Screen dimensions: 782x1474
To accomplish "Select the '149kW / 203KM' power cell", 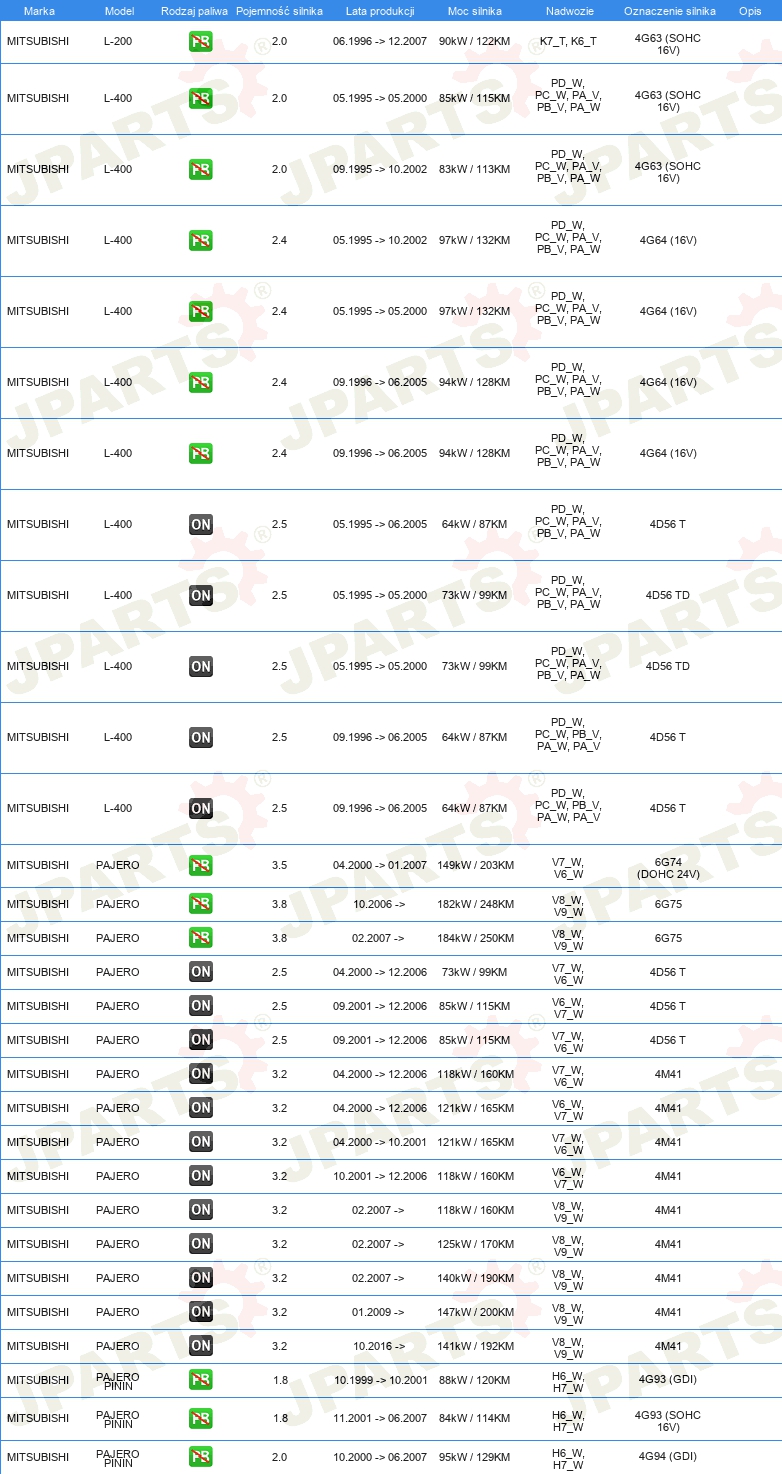I will pyautogui.click(x=476, y=865).
